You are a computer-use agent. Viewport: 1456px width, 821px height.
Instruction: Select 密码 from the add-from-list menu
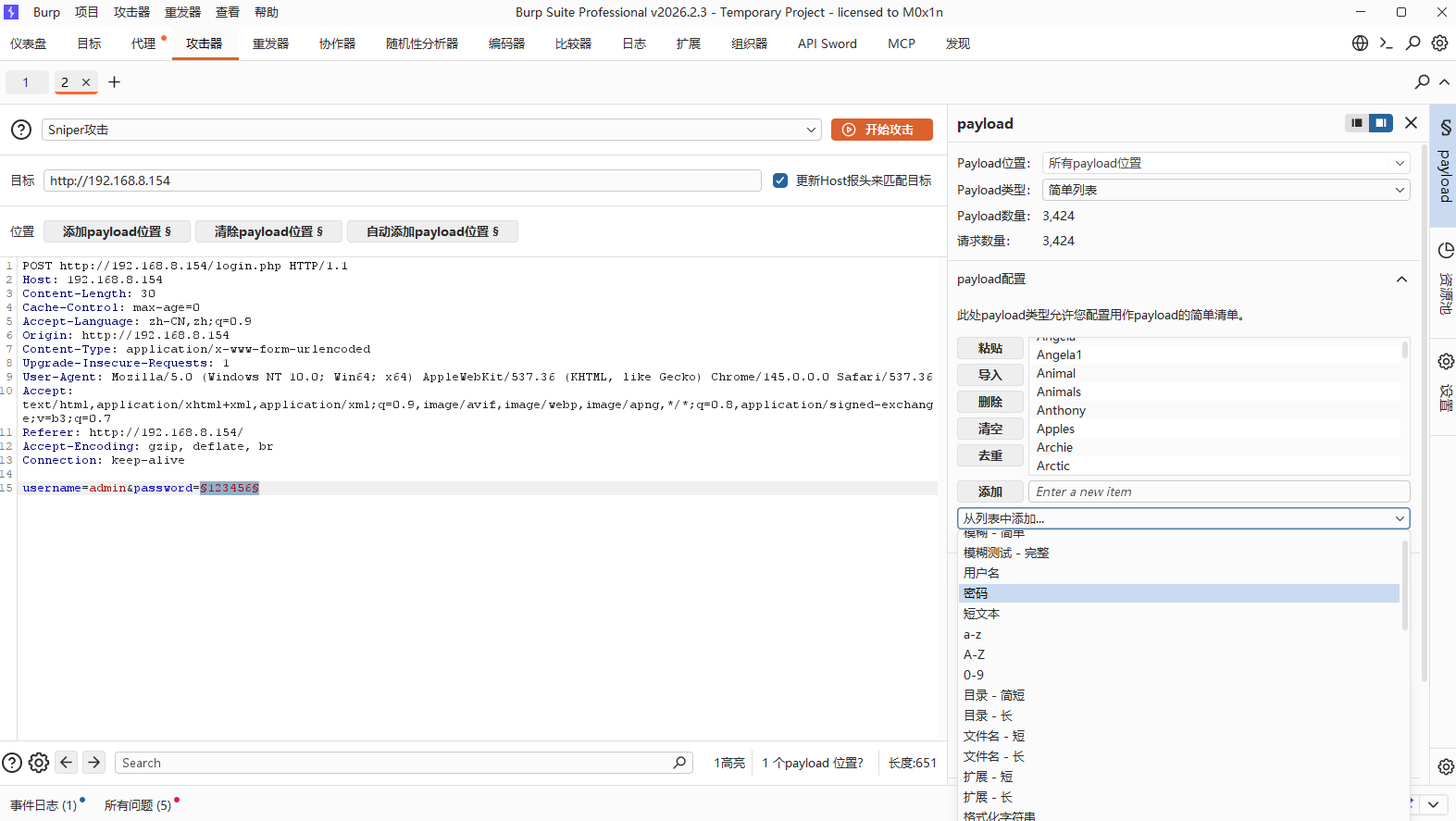(x=976, y=593)
